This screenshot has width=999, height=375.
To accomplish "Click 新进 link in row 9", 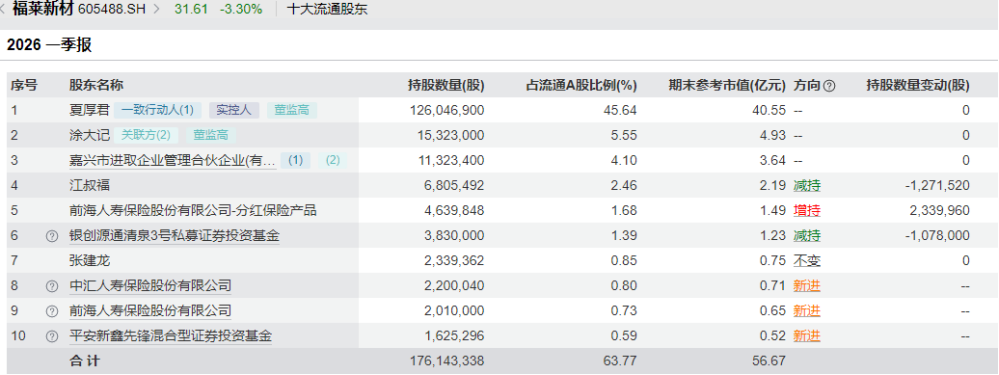I will click(807, 311).
